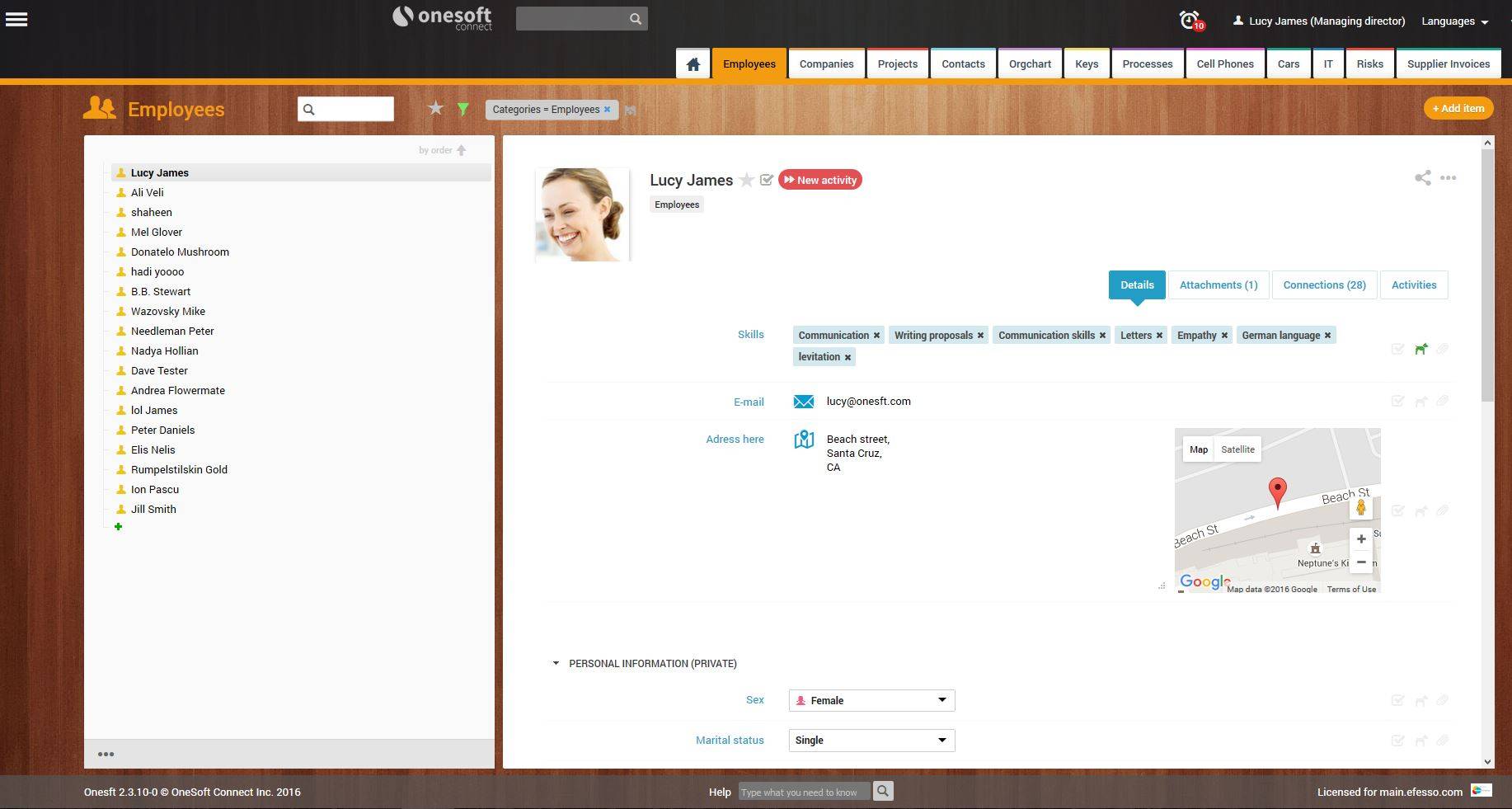Click the green plus below employee list

[x=119, y=527]
